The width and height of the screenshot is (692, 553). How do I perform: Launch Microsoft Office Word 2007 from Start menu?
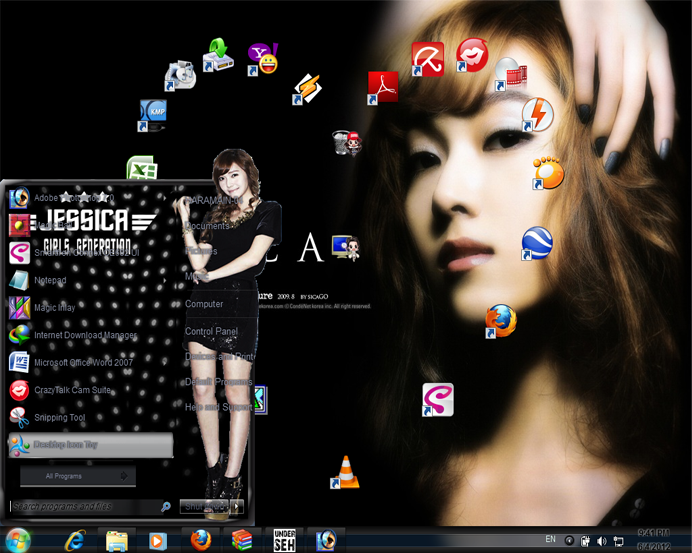click(88, 362)
